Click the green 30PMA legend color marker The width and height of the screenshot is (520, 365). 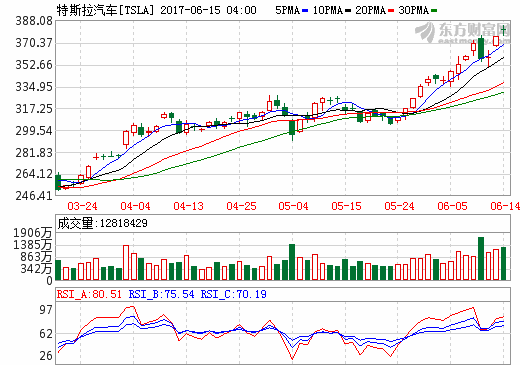coord(434,11)
